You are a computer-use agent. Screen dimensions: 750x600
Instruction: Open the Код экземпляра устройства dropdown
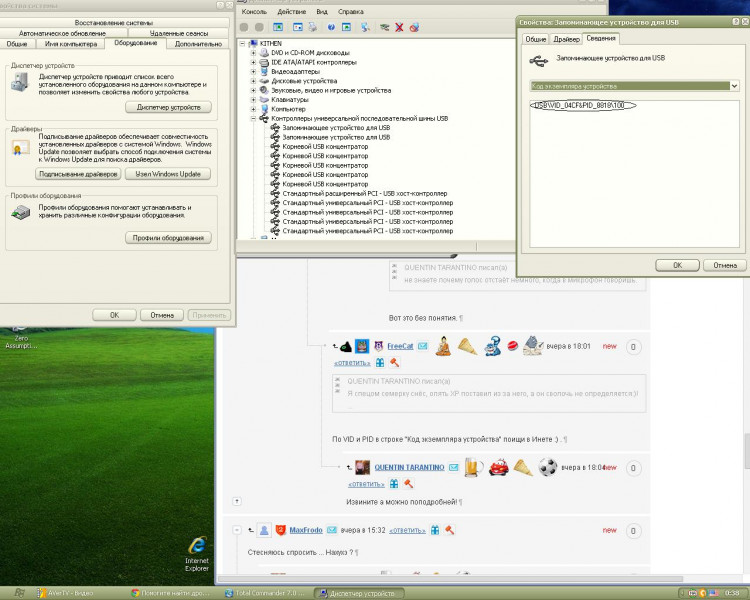(x=735, y=86)
